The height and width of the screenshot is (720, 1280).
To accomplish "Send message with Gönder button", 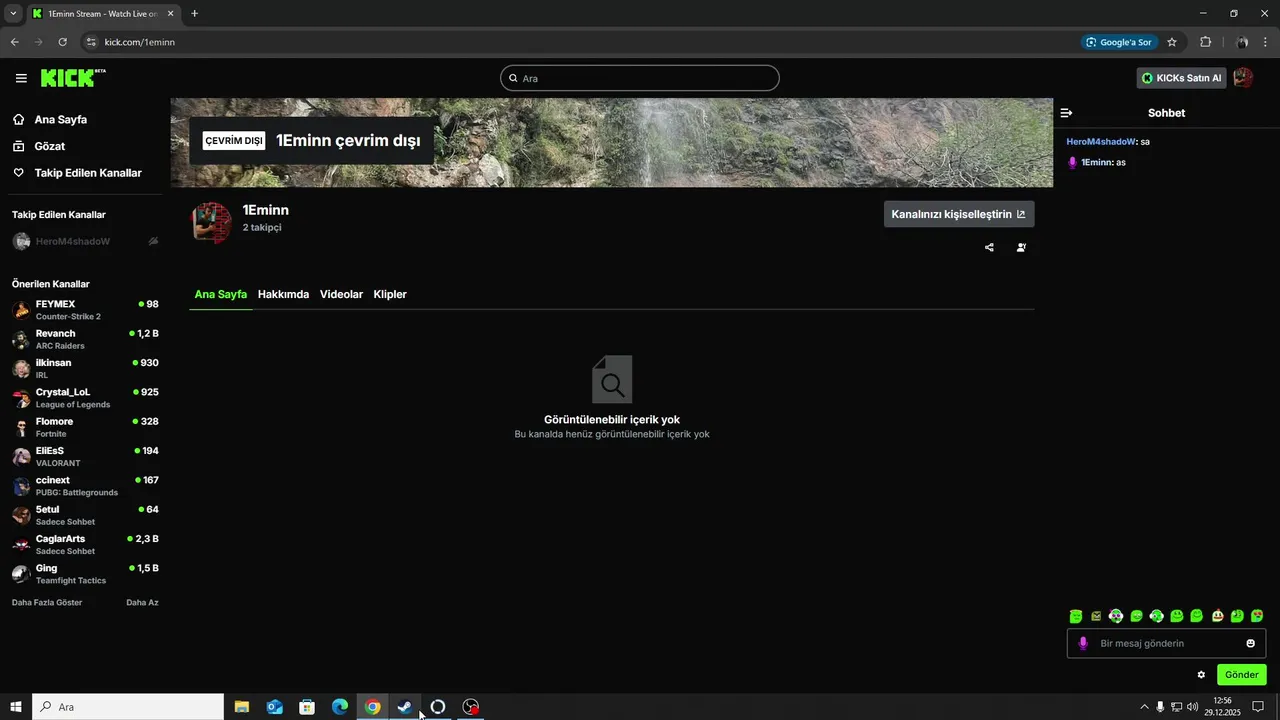I will 1242,674.
